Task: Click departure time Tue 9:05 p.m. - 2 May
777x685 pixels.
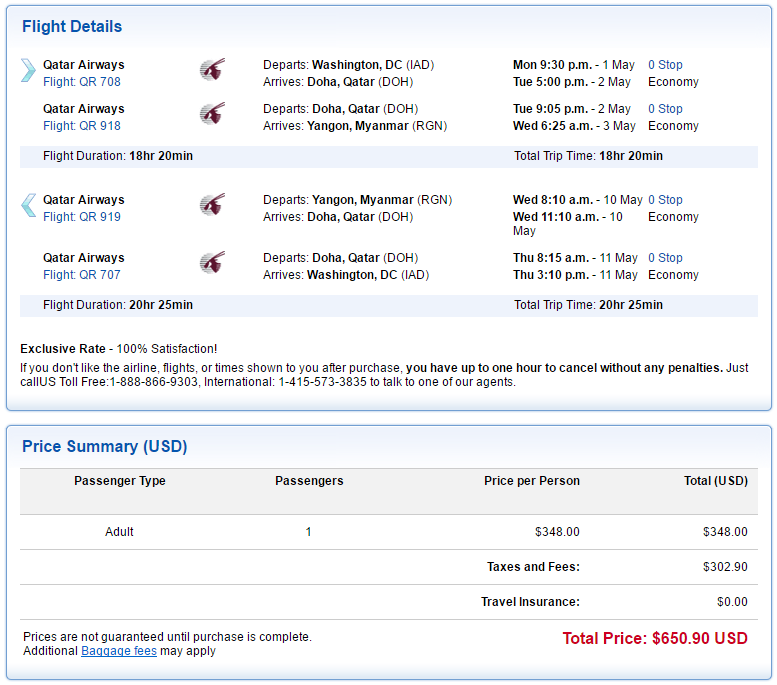Action: 571,109
